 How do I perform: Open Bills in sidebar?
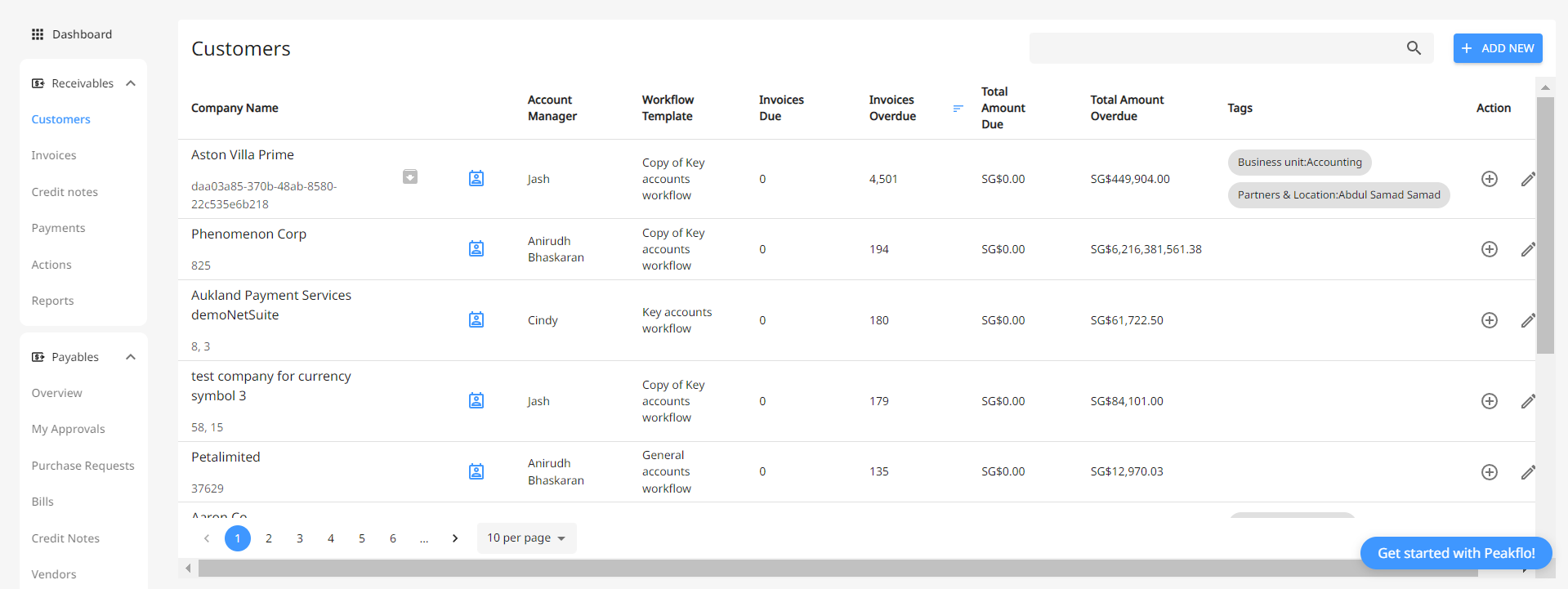pos(42,502)
